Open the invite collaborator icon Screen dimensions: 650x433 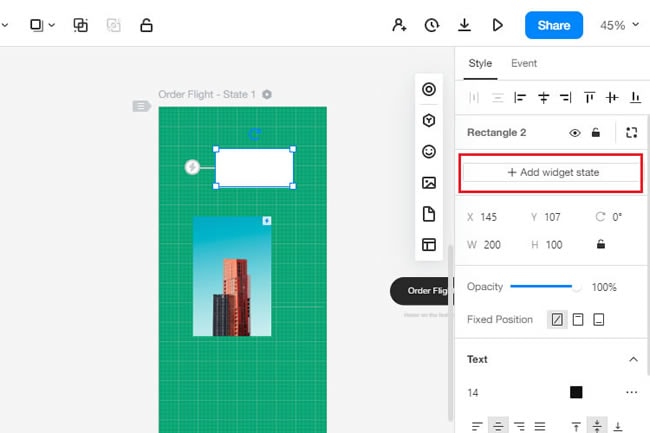[399, 25]
